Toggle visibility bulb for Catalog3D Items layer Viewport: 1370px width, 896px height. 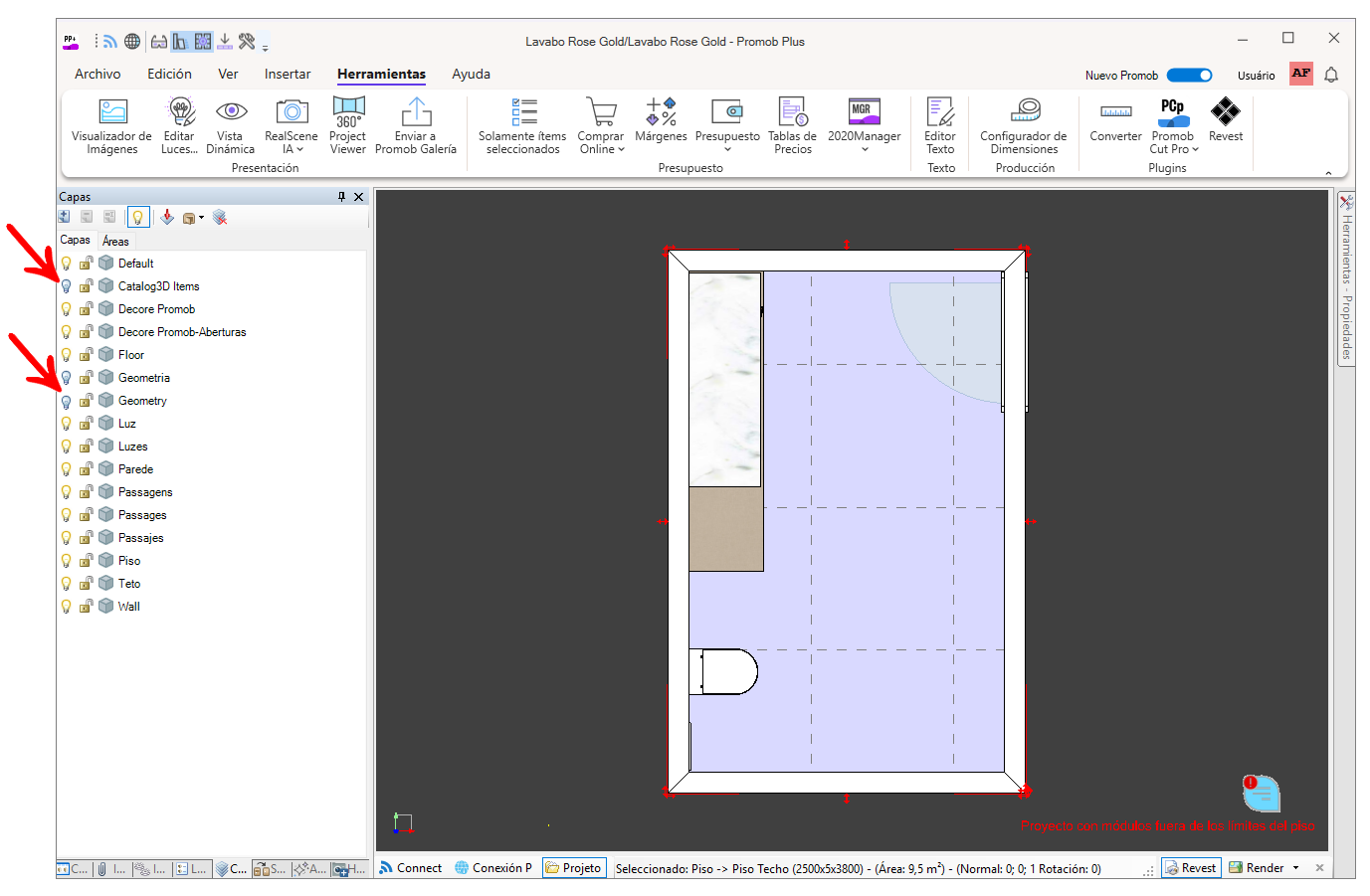click(x=67, y=286)
